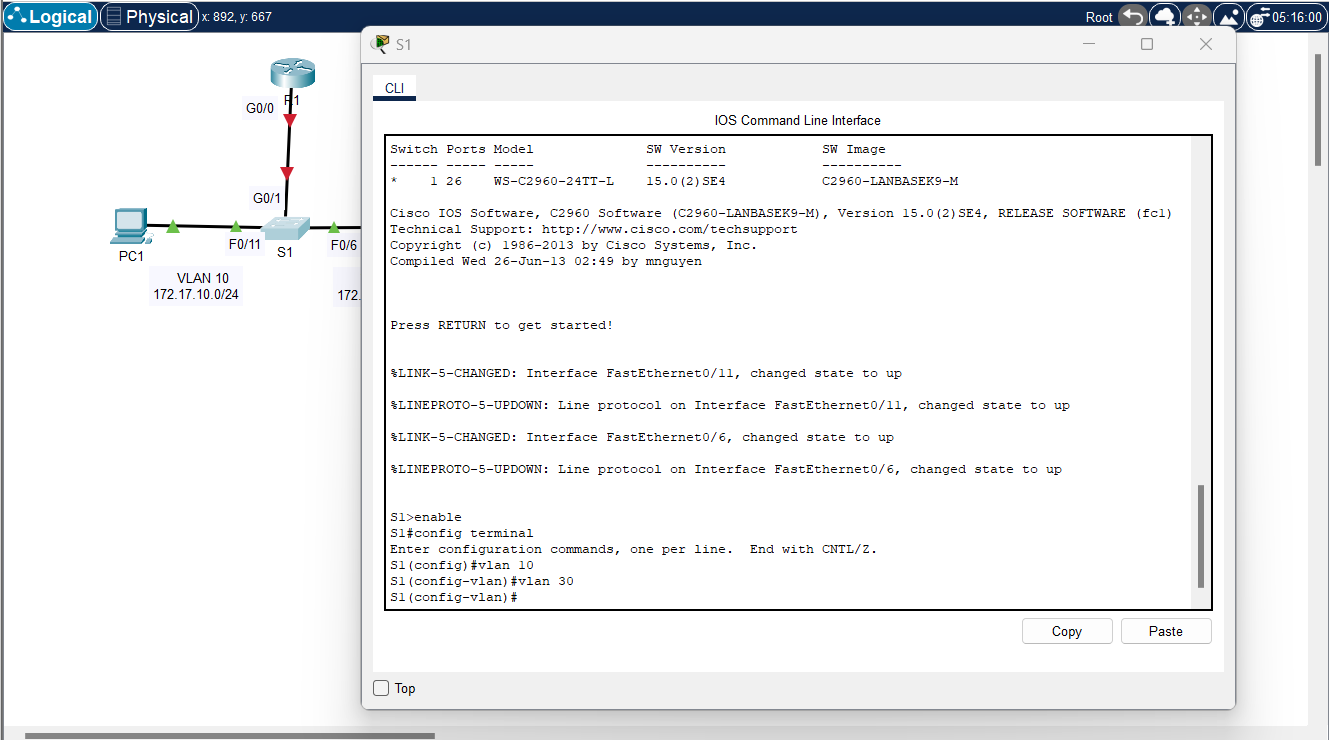Click the Copy button
The image size is (1329, 740).
pyautogui.click(x=1066, y=630)
